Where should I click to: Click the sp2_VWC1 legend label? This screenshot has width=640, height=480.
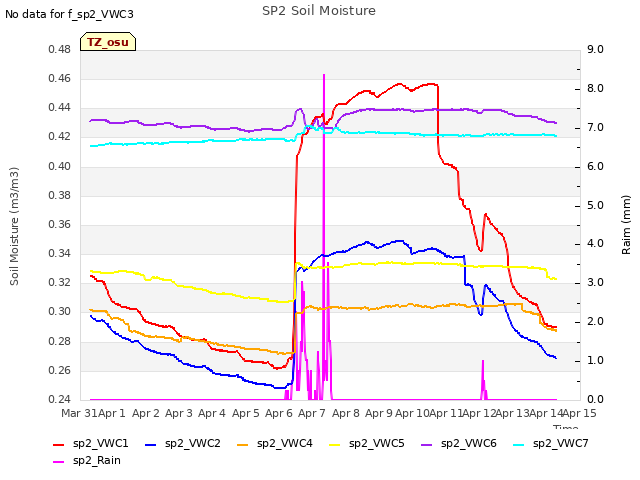click(100, 444)
